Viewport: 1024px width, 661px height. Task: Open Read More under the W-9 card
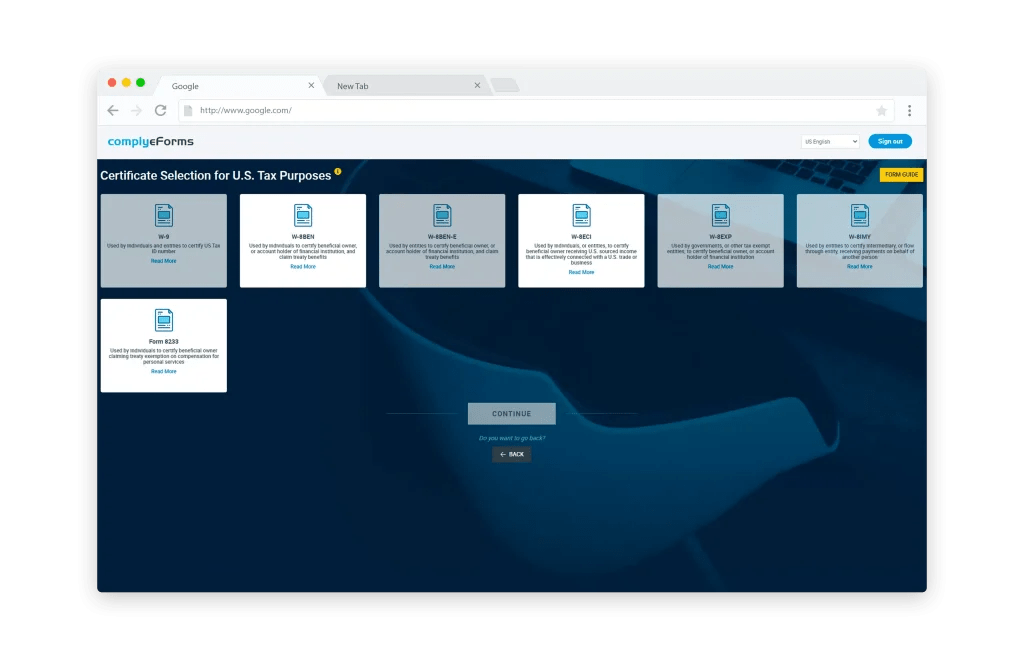(x=163, y=260)
